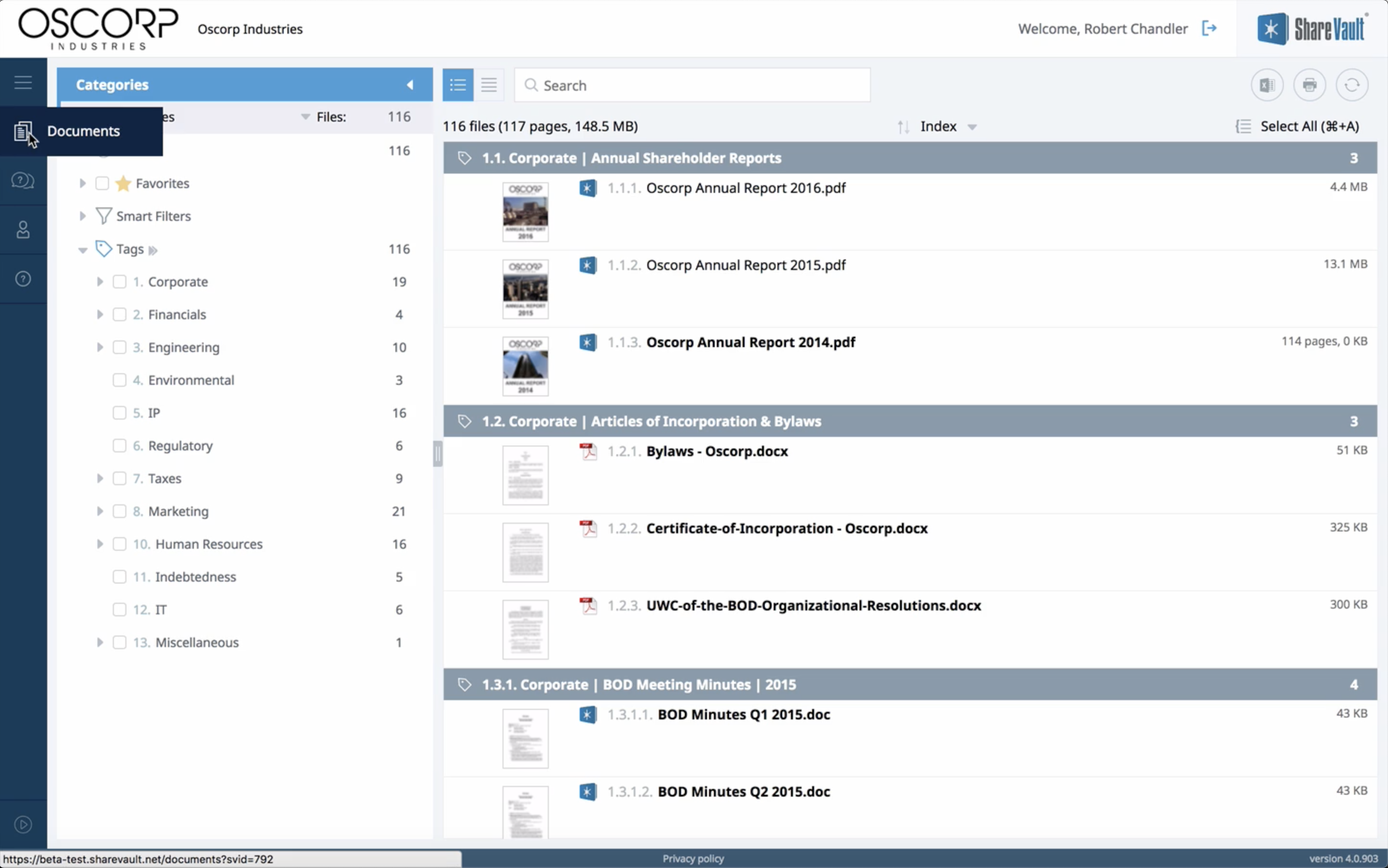Screen dimensions: 1388x868
Task: Click the Favorites star icon
Action: (123, 183)
